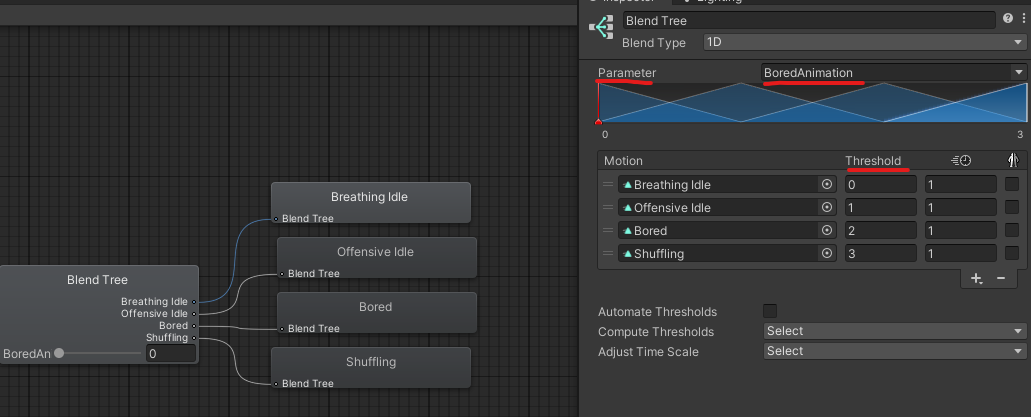Viewport: 1031px width, 417px height.
Task: Open the Blend Type 1D dropdown
Action: 864,42
